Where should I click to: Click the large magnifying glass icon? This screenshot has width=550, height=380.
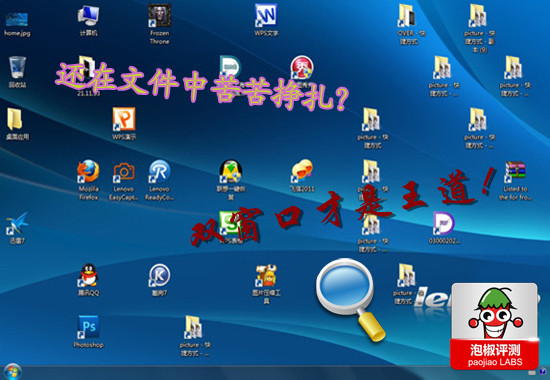click(x=351, y=299)
